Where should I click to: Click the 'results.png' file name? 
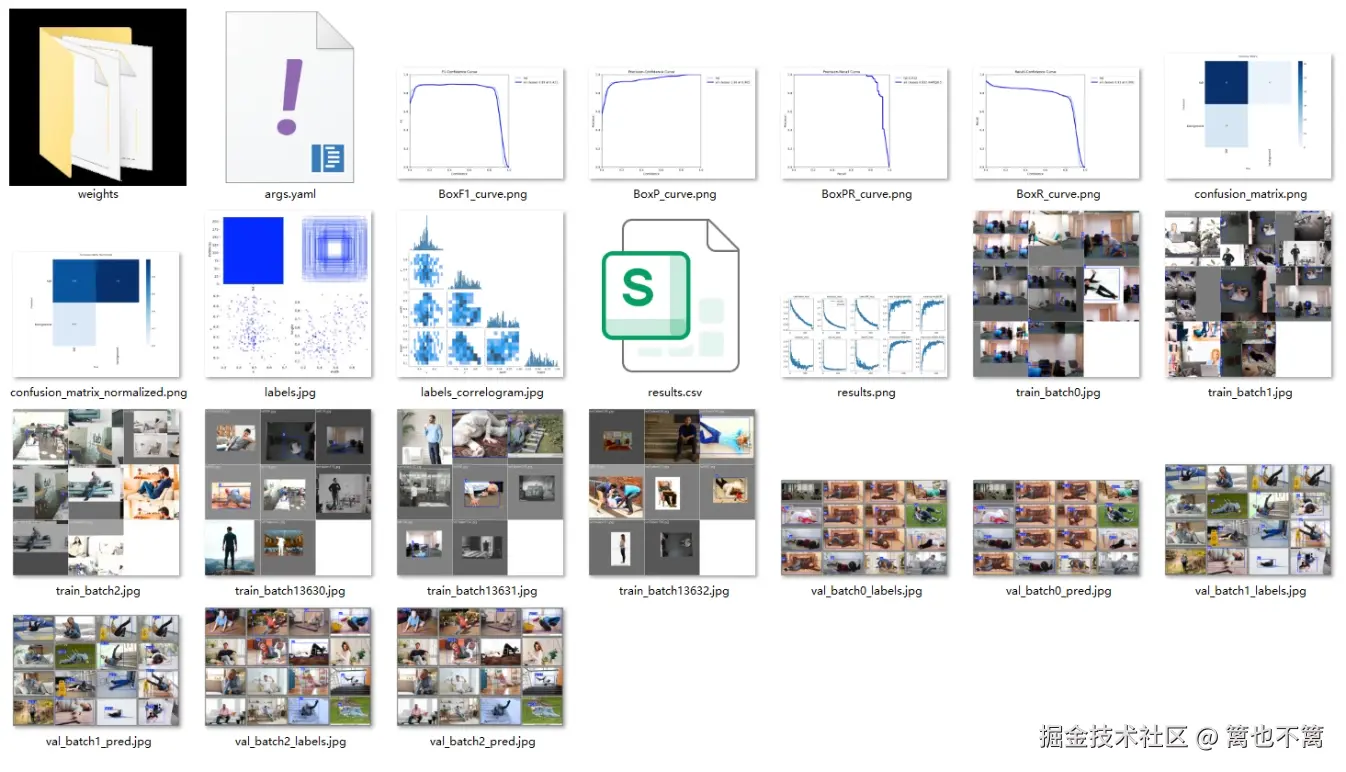pyautogui.click(x=866, y=392)
